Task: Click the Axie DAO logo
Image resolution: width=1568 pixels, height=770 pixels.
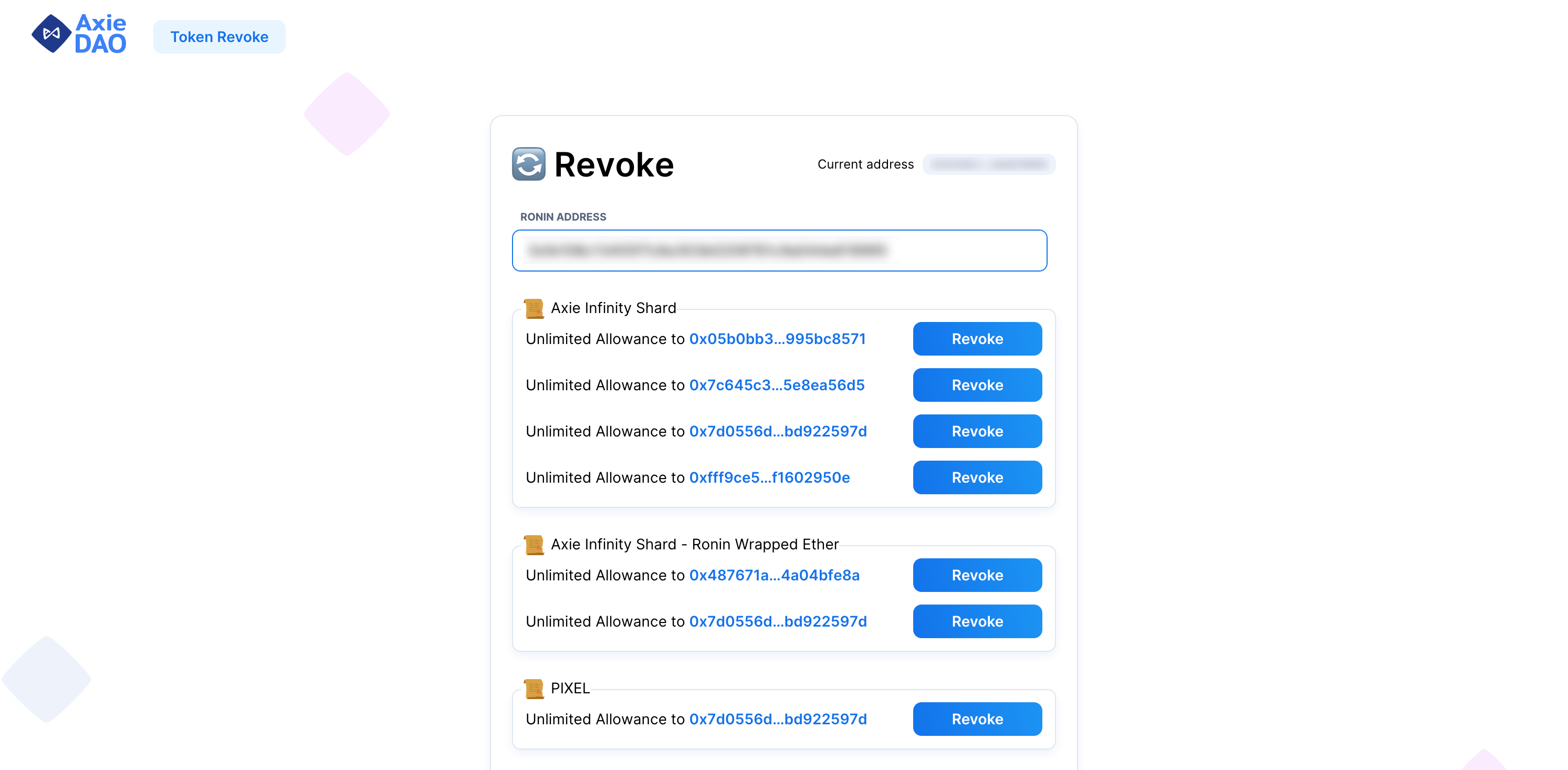Action: point(79,34)
